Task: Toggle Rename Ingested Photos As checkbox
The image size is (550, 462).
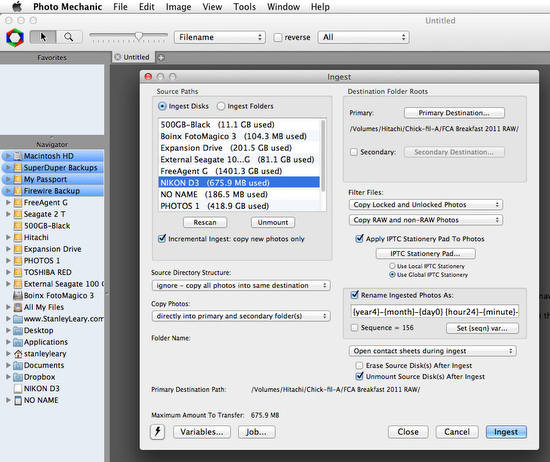Action: click(355, 295)
